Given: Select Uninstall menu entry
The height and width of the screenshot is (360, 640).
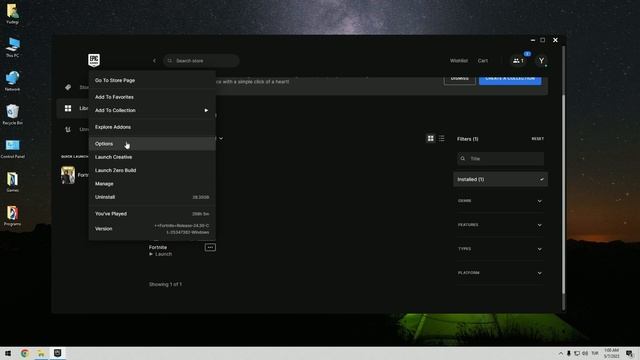Looking at the screenshot, I should point(152,197).
